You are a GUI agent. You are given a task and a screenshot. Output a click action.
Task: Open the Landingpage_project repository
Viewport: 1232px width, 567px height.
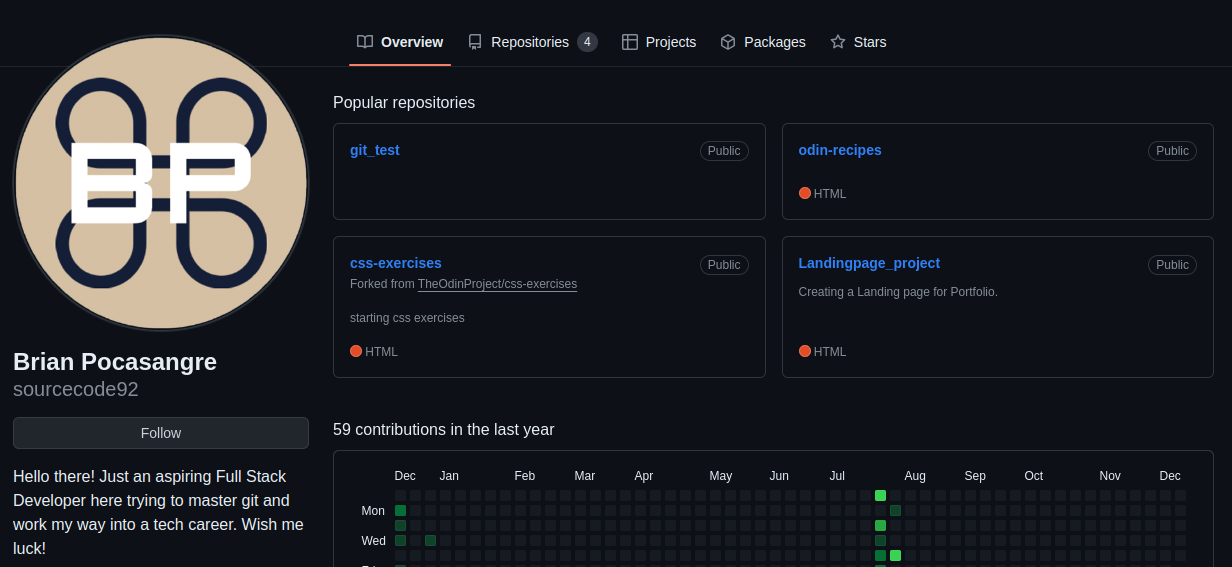point(869,263)
